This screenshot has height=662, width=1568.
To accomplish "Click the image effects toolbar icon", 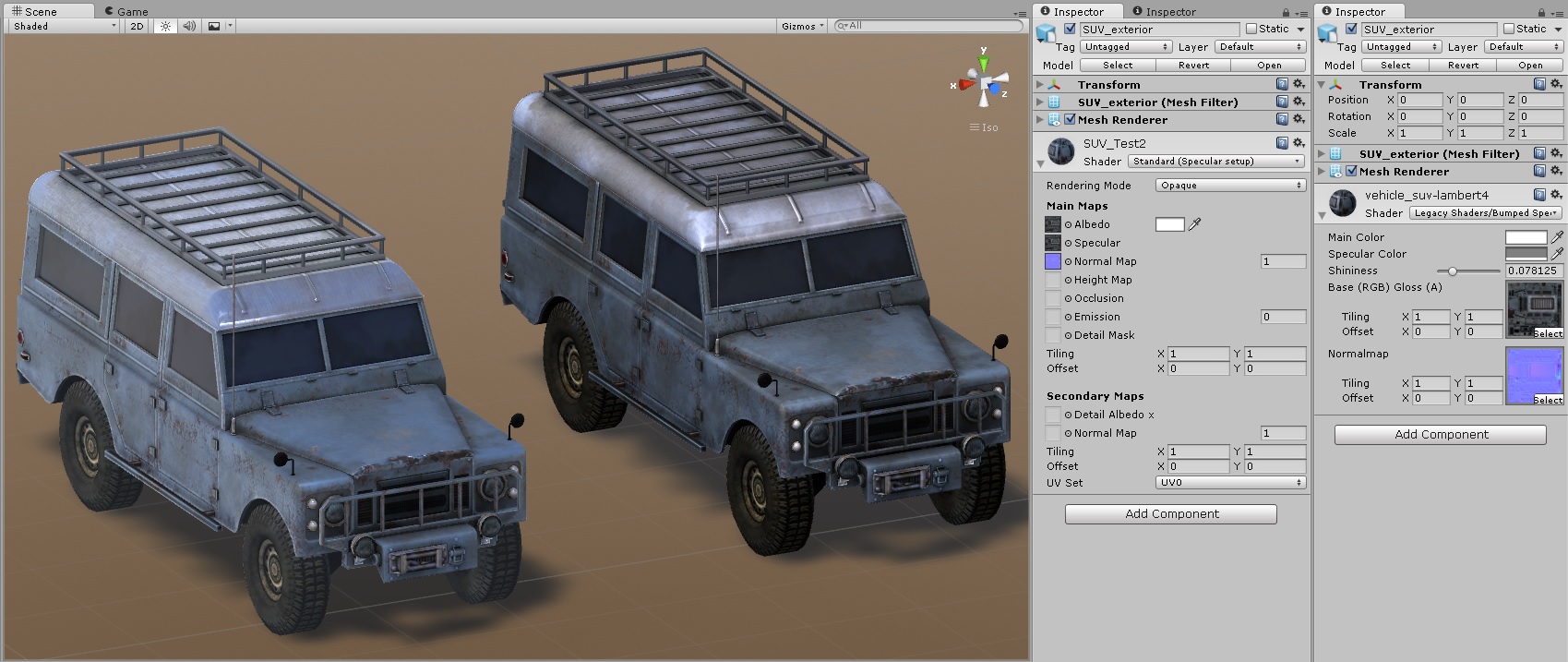I will 214,26.
